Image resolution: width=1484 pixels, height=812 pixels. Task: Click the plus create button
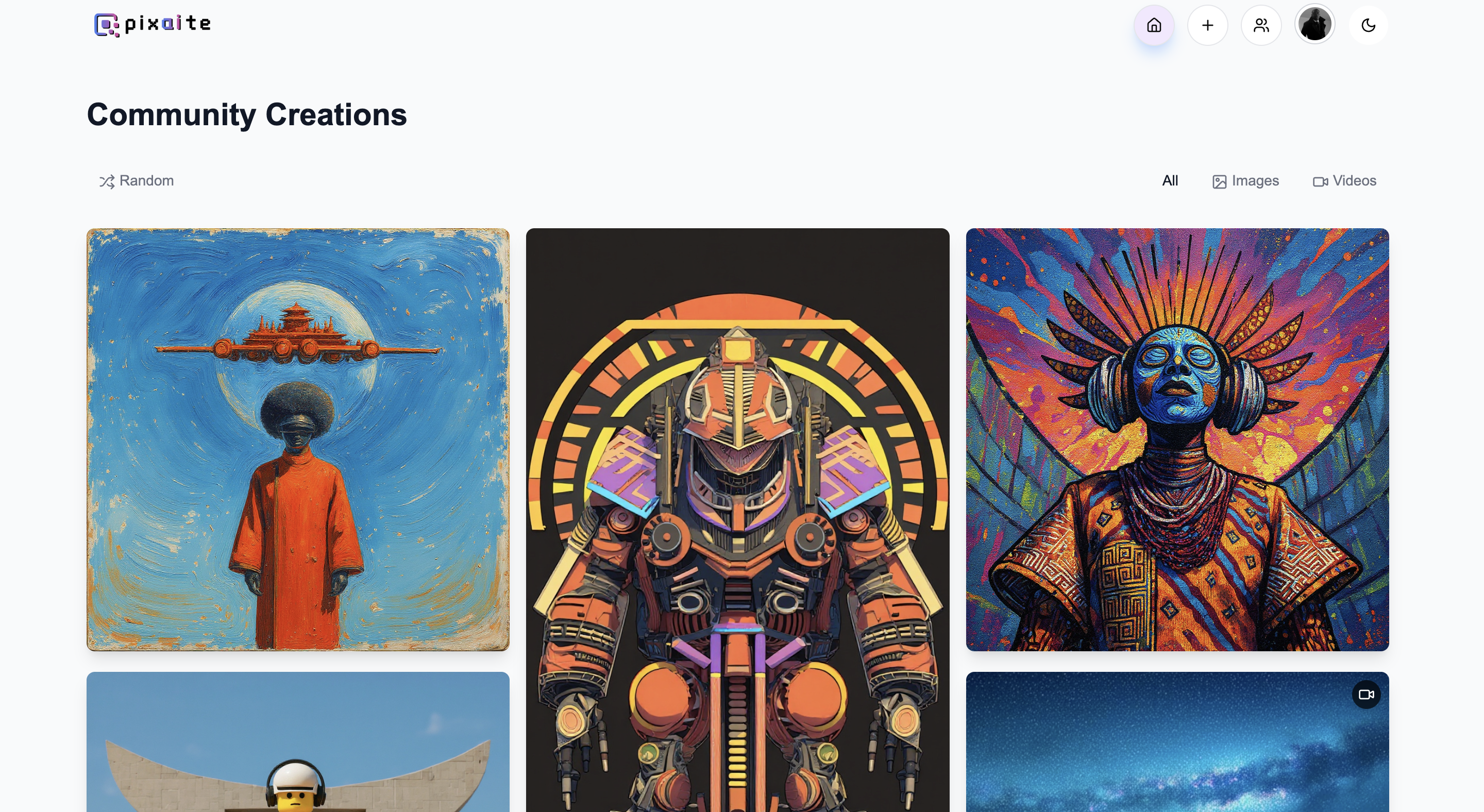[1207, 25]
